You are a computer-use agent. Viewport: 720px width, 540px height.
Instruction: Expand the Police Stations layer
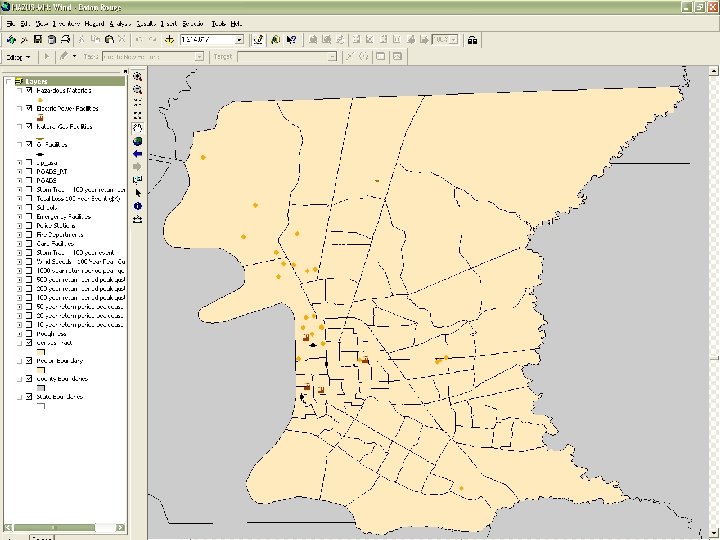pyautogui.click(x=20, y=225)
